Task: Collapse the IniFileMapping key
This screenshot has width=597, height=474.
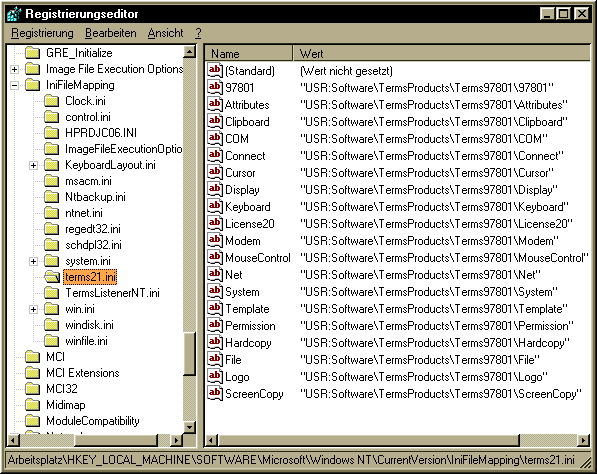Action: tap(14, 85)
